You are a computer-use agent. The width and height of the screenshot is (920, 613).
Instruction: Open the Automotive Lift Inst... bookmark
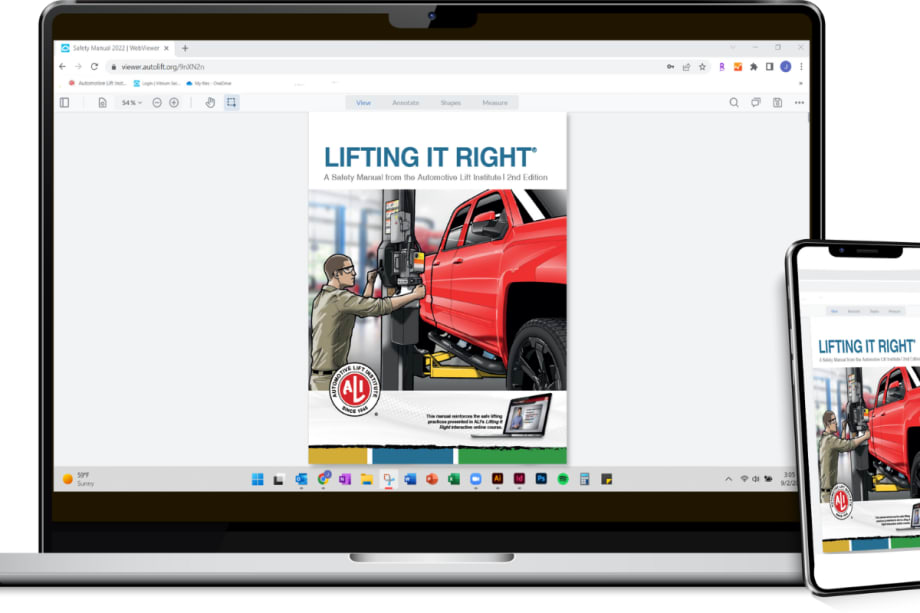click(97, 83)
